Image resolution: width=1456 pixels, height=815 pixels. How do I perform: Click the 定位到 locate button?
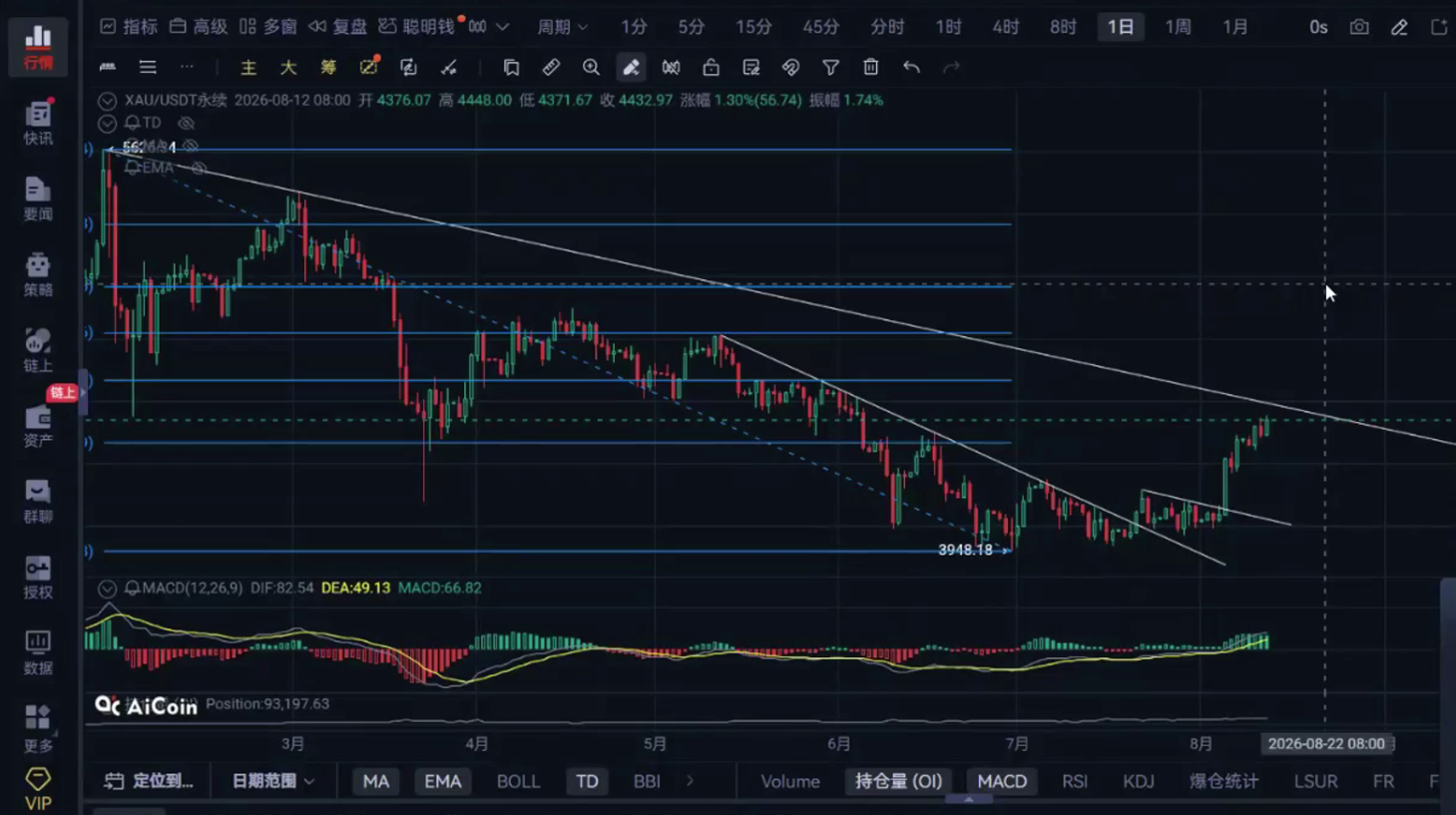(149, 781)
